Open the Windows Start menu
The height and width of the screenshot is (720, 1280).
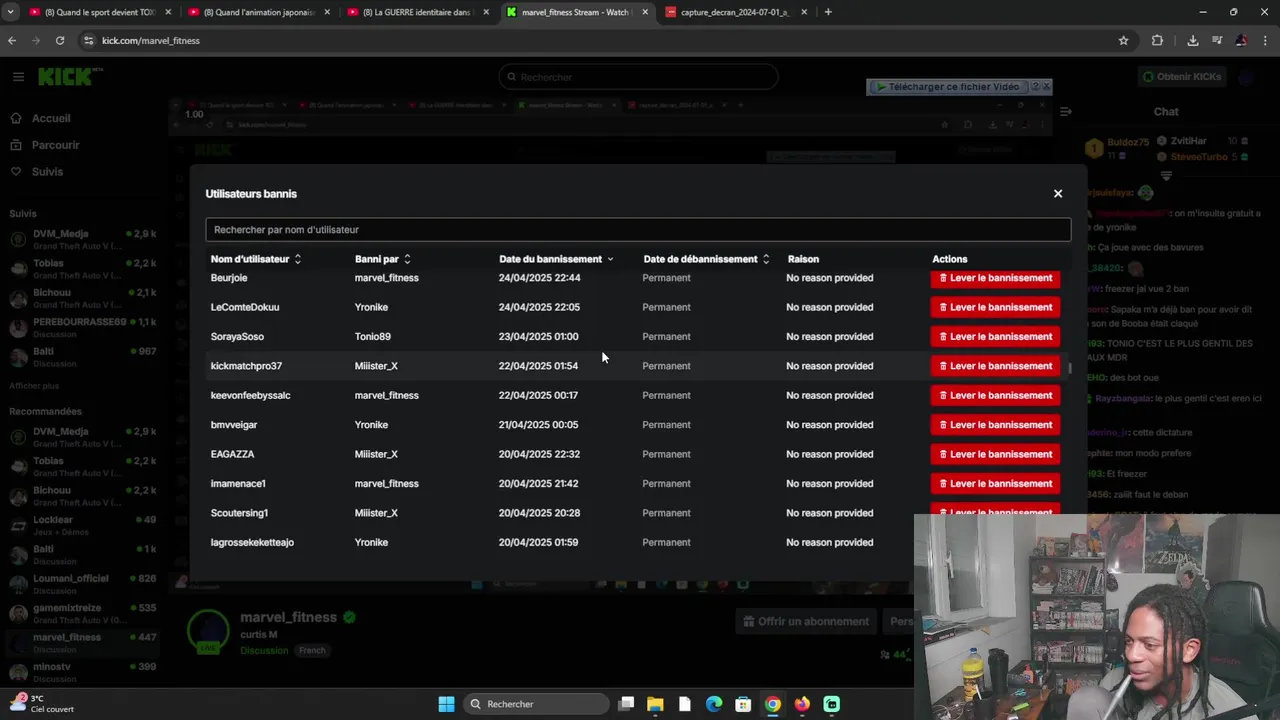446,704
